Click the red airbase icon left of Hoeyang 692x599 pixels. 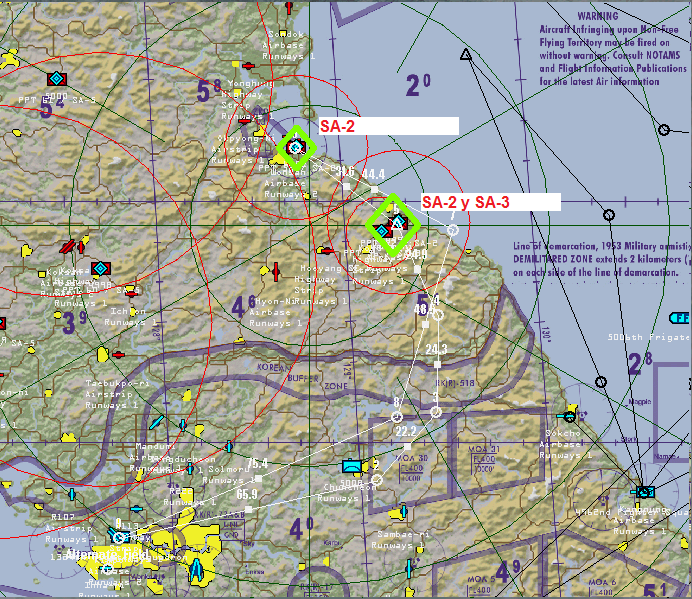coord(327,251)
